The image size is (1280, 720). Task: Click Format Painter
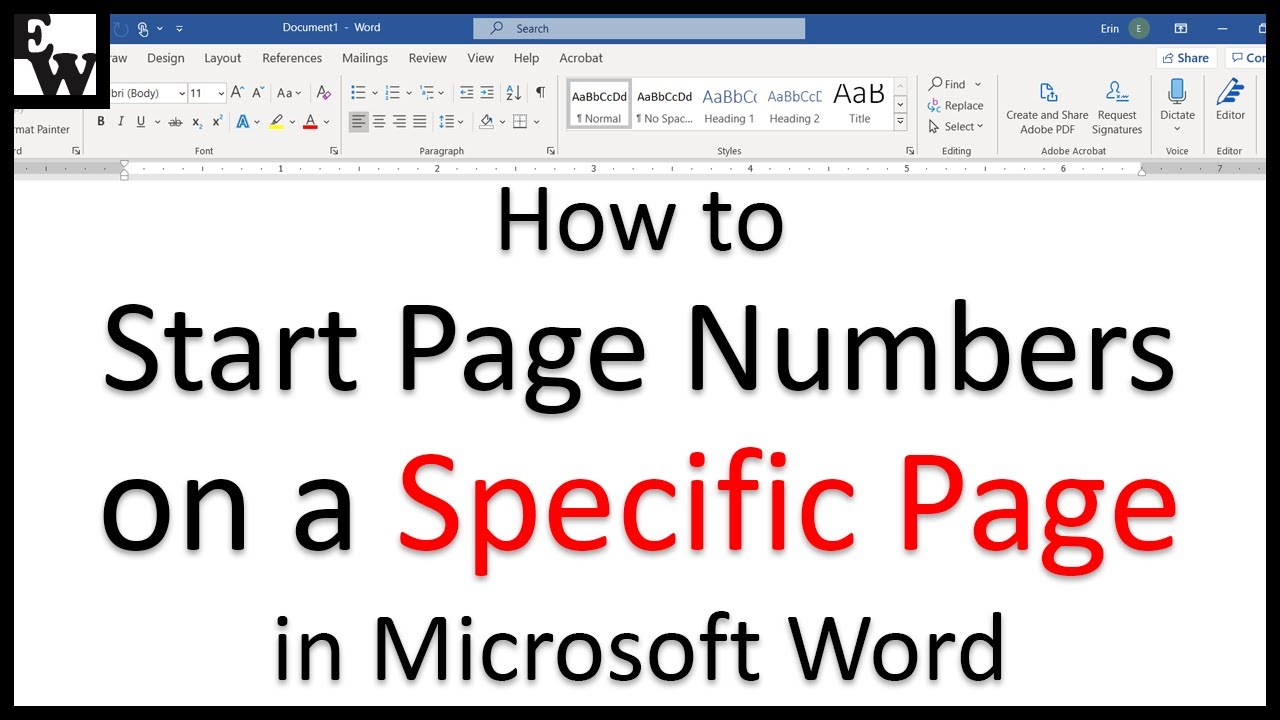tap(42, 129)
